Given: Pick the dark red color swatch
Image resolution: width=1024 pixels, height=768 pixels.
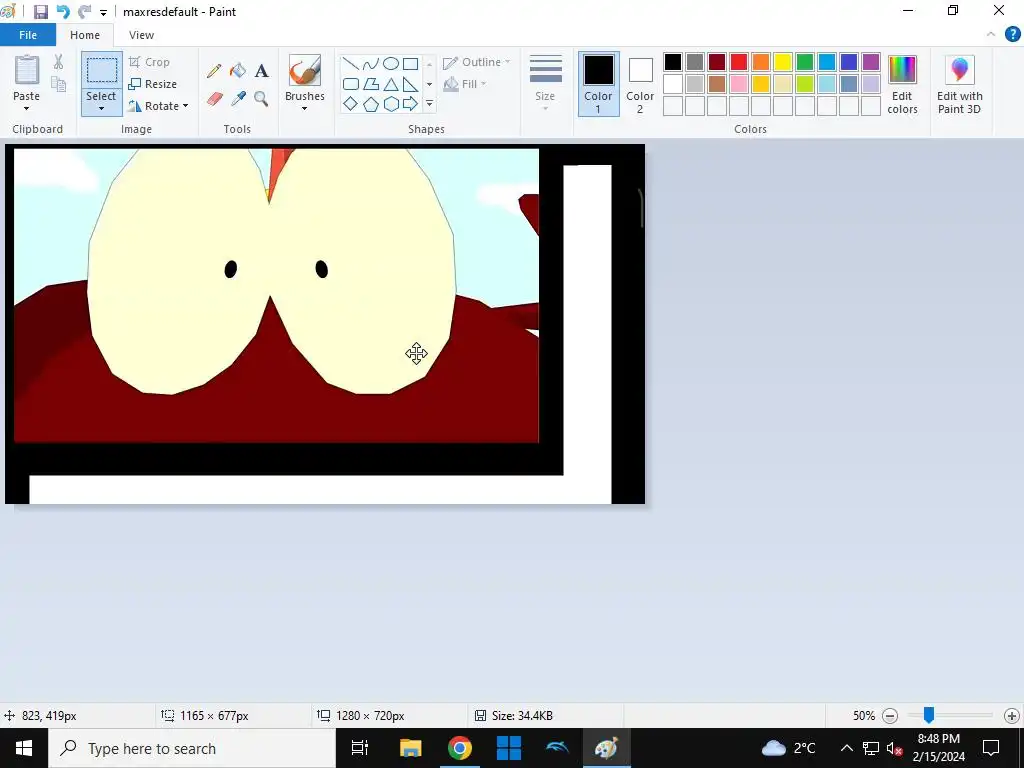Looking at the screenshot, I should (716, 62).
